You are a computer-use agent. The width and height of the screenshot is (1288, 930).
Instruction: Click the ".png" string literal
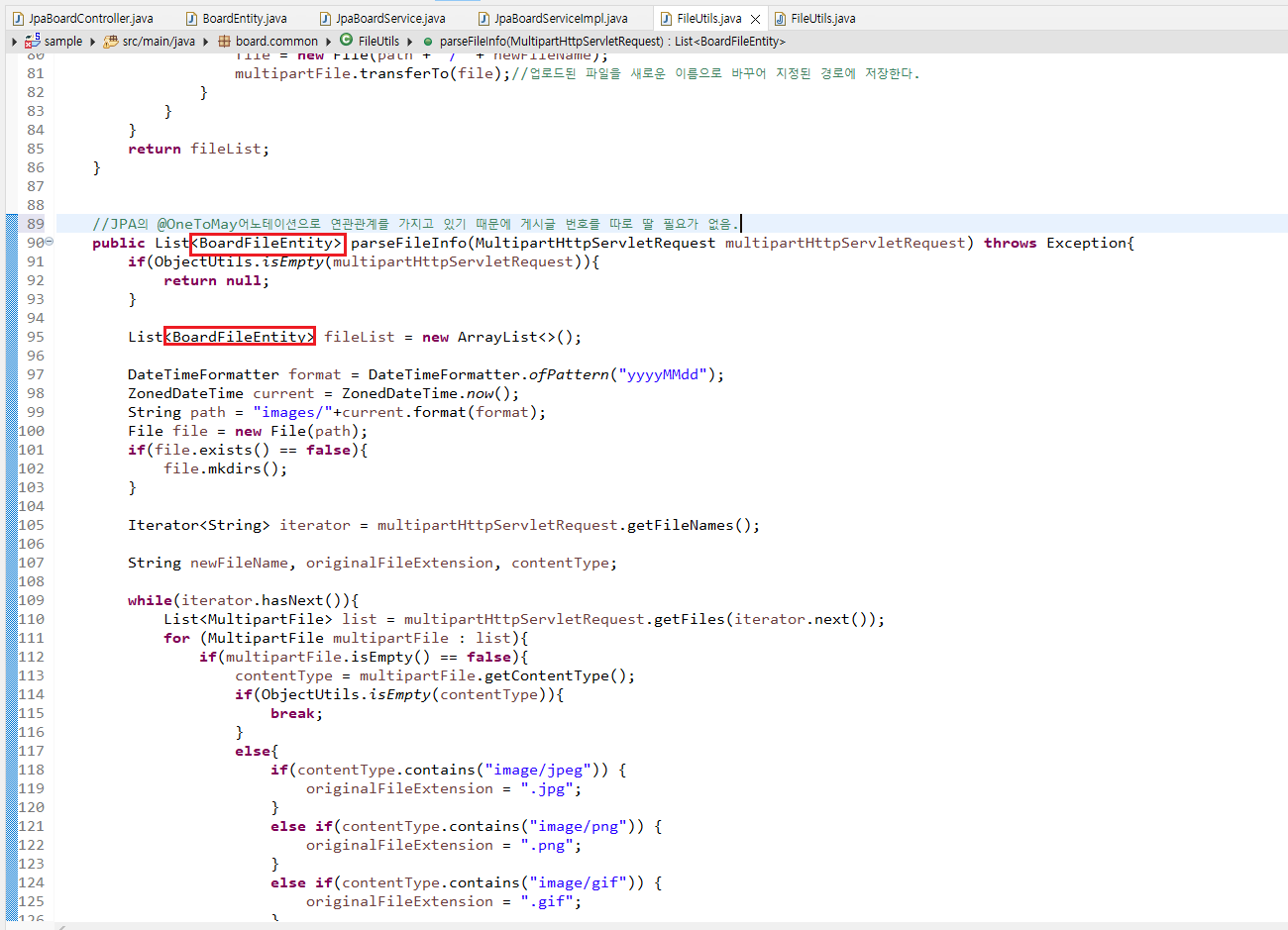coord(547,845)
